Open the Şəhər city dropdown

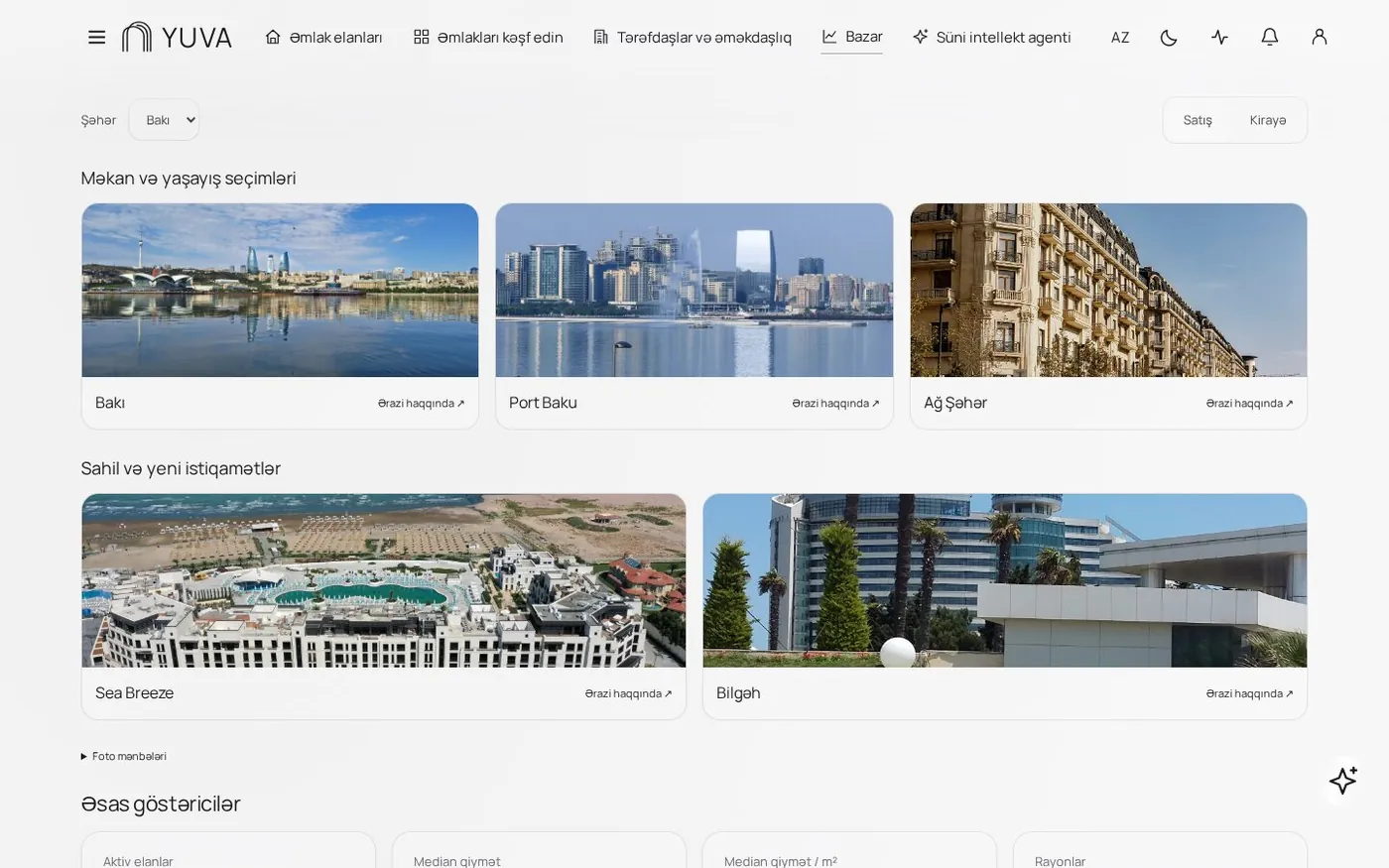tap(164, 120)
